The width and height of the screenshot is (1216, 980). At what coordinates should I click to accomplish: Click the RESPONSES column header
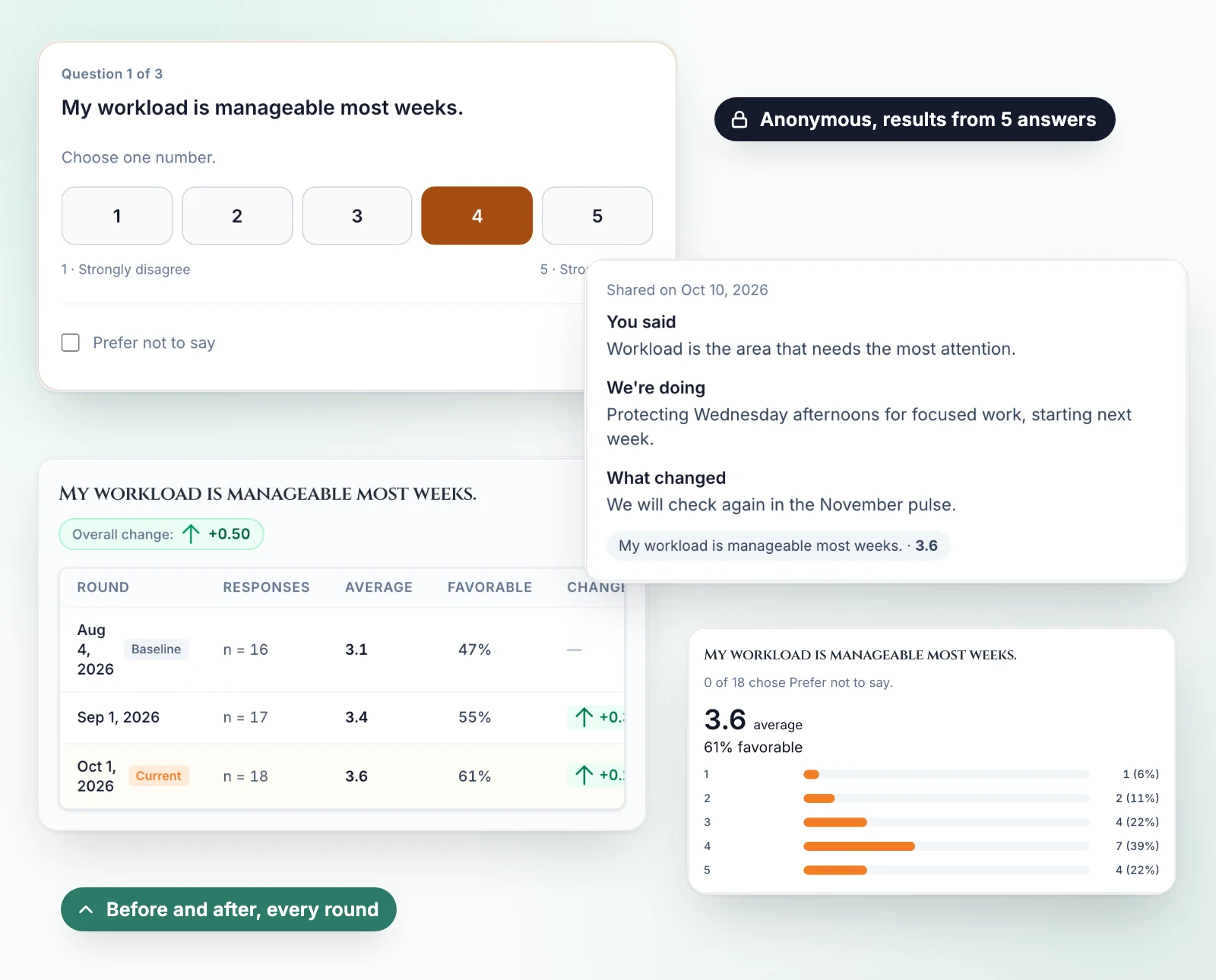pyautogui.click(x=266, y=587)
